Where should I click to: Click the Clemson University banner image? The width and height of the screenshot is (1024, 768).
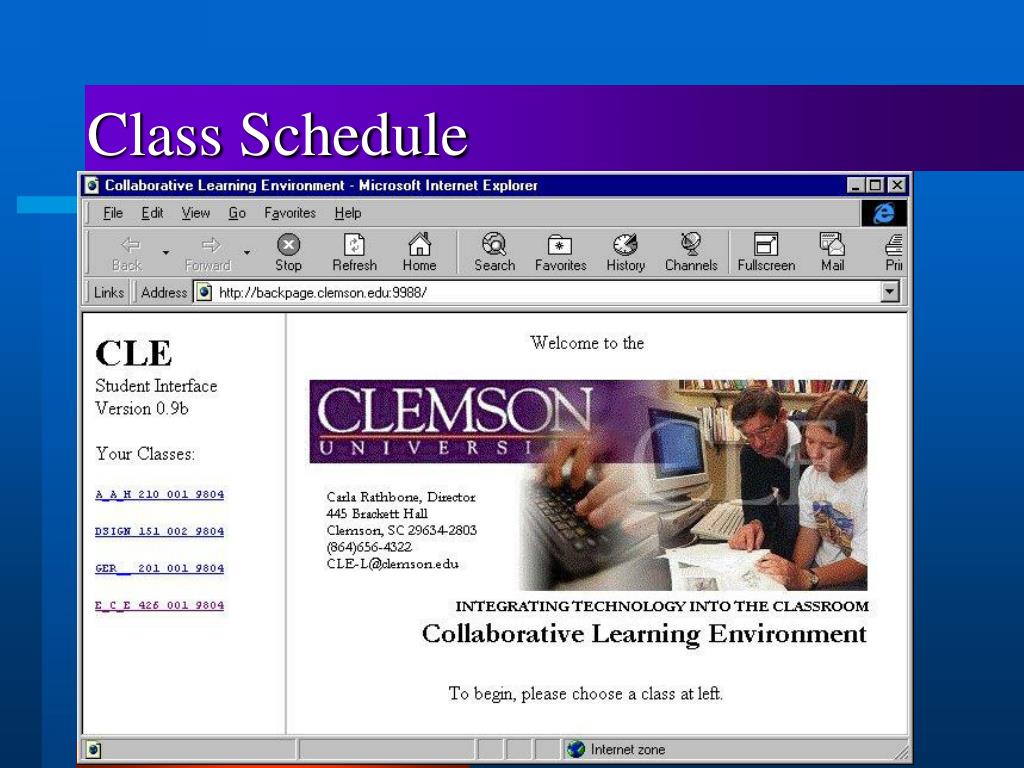coord(588,485)
